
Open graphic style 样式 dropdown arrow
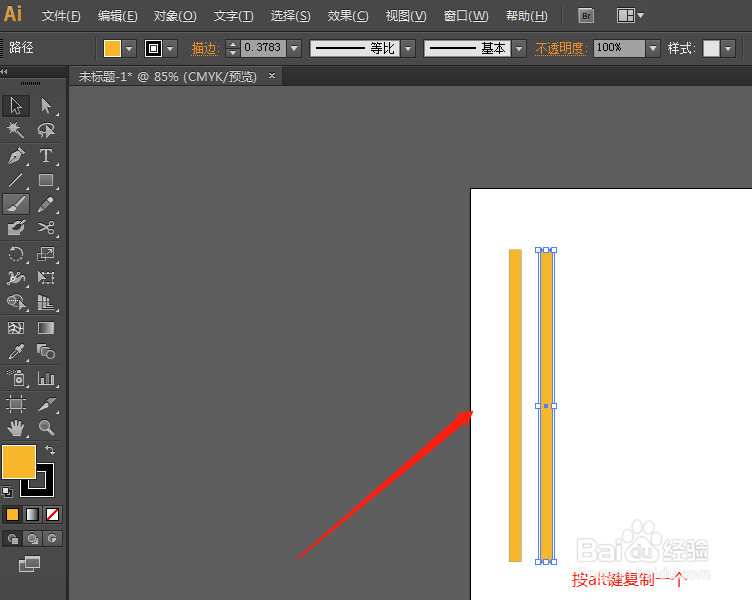click(x=728, y=48)
